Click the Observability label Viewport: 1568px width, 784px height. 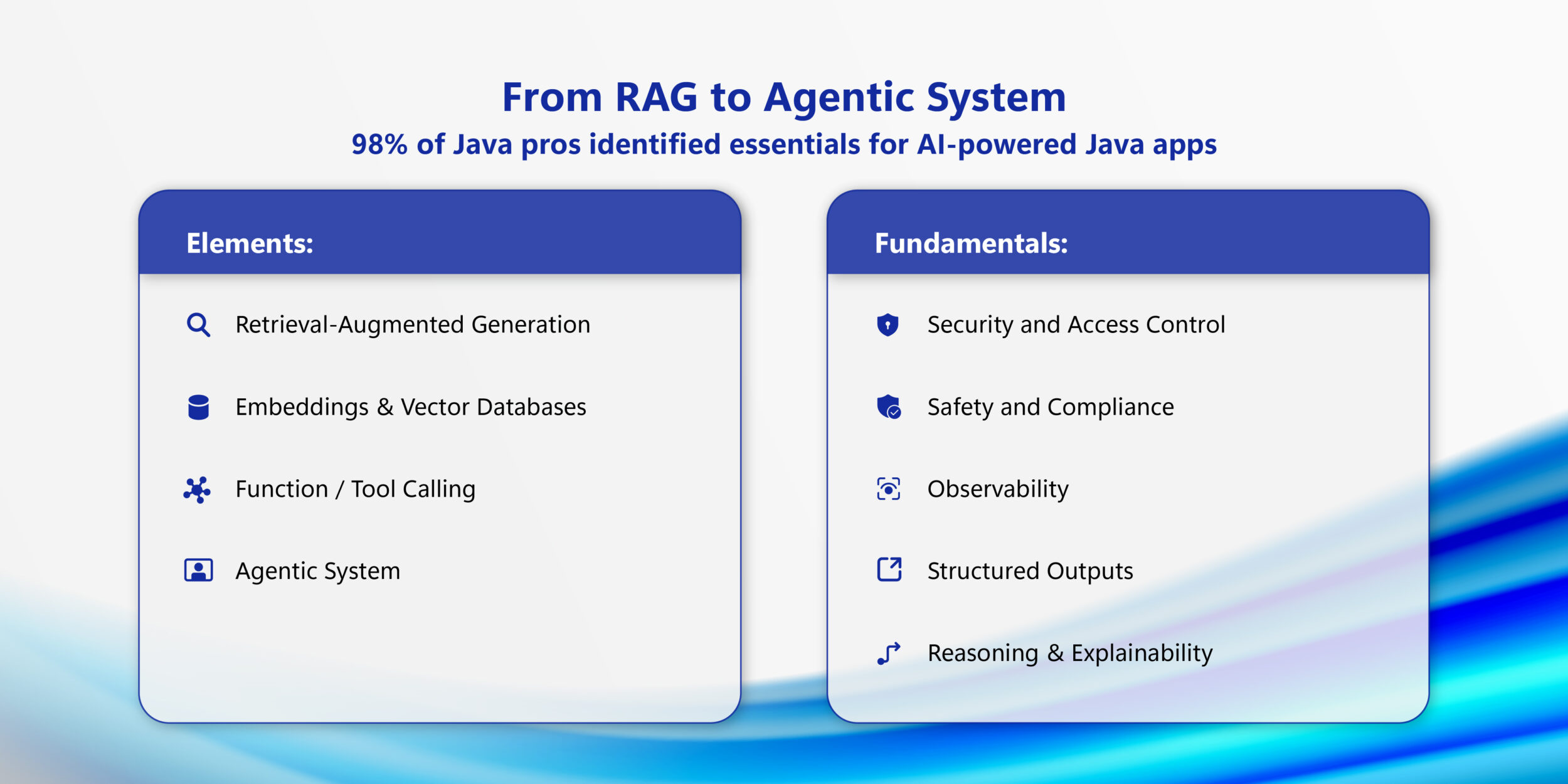point(998,489)
